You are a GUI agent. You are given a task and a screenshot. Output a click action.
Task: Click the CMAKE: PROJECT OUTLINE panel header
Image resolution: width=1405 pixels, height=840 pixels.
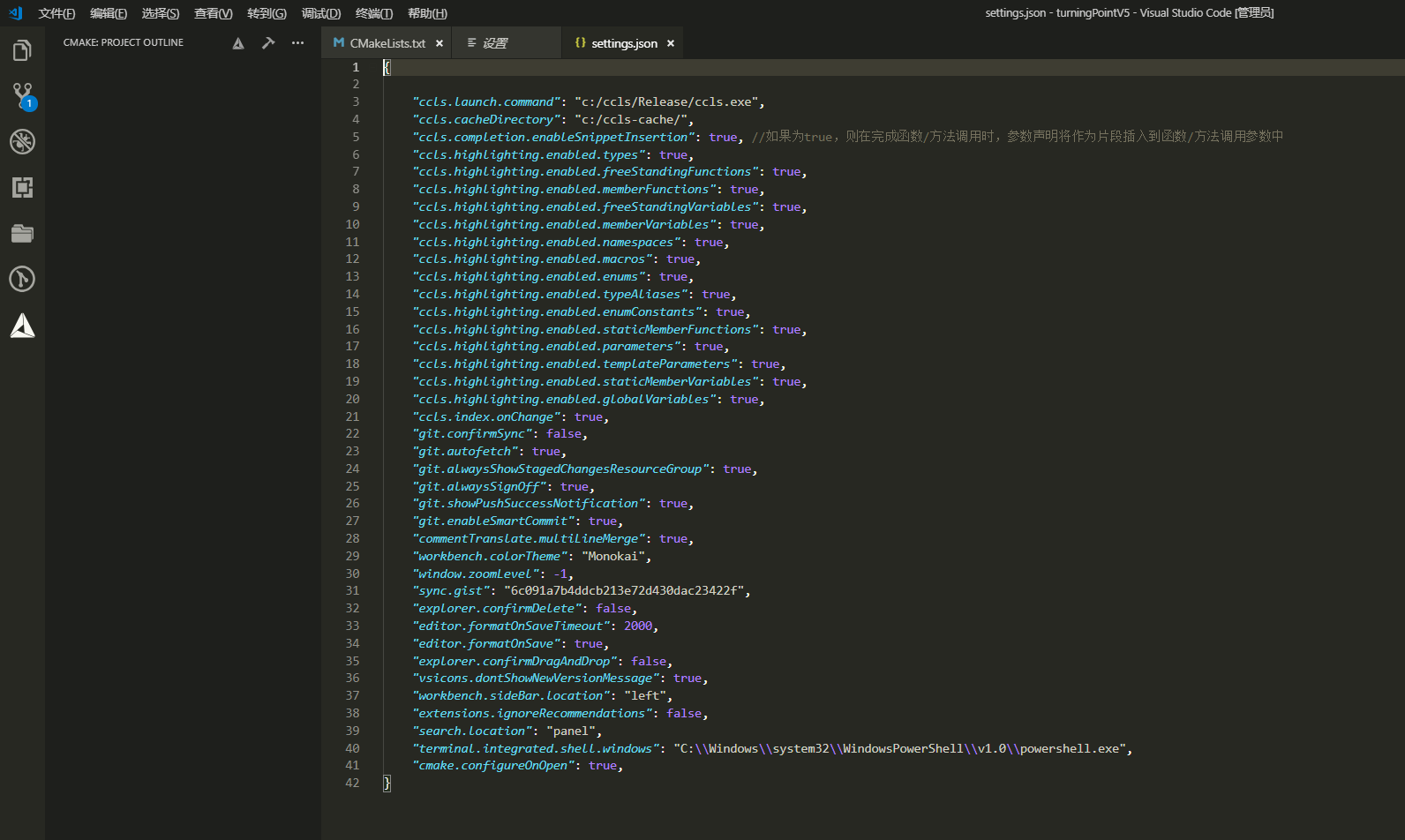(124, 42)
